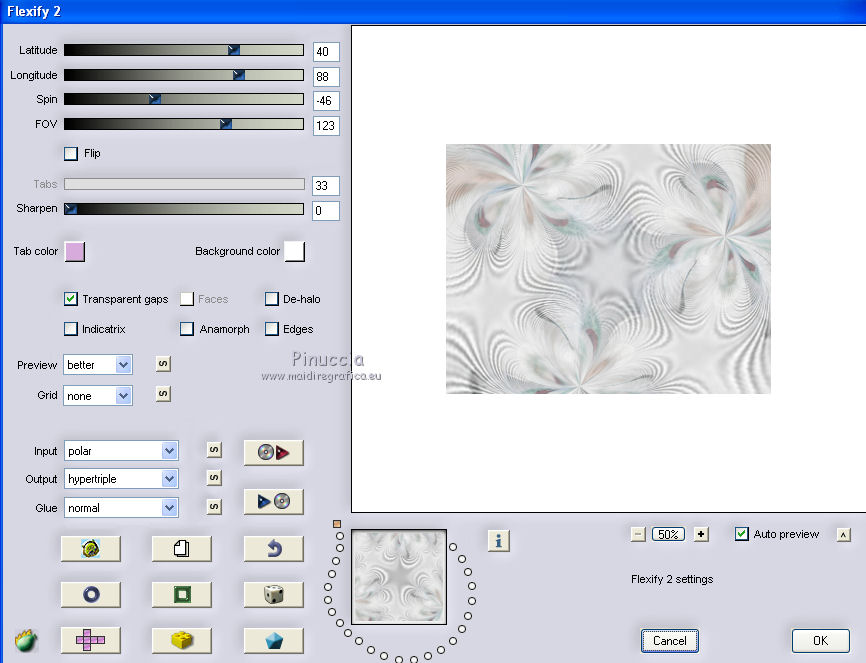
Task: Click the Tab color swatch
Action: click(75, 251)
